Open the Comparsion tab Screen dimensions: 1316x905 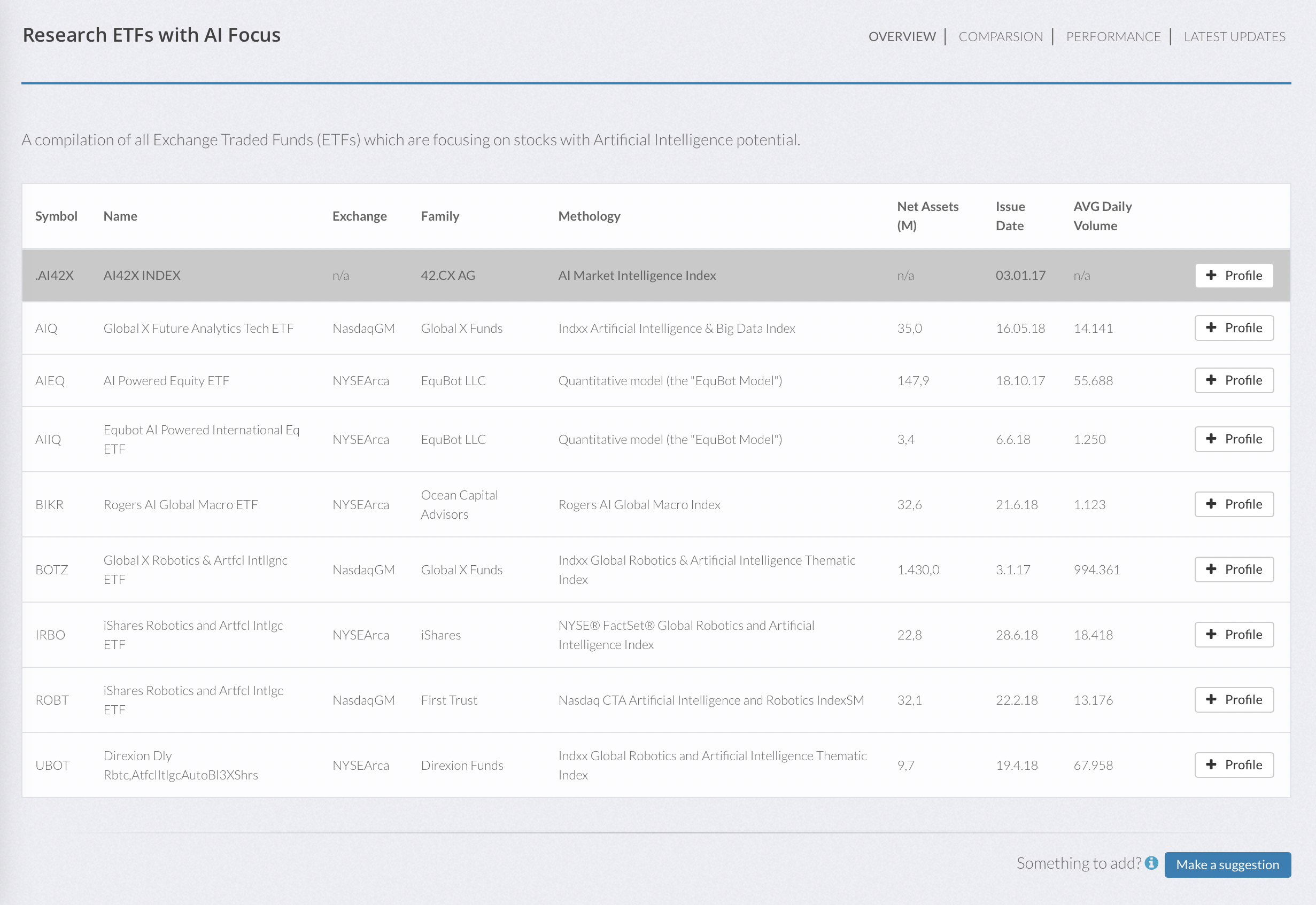point(1000,37)
